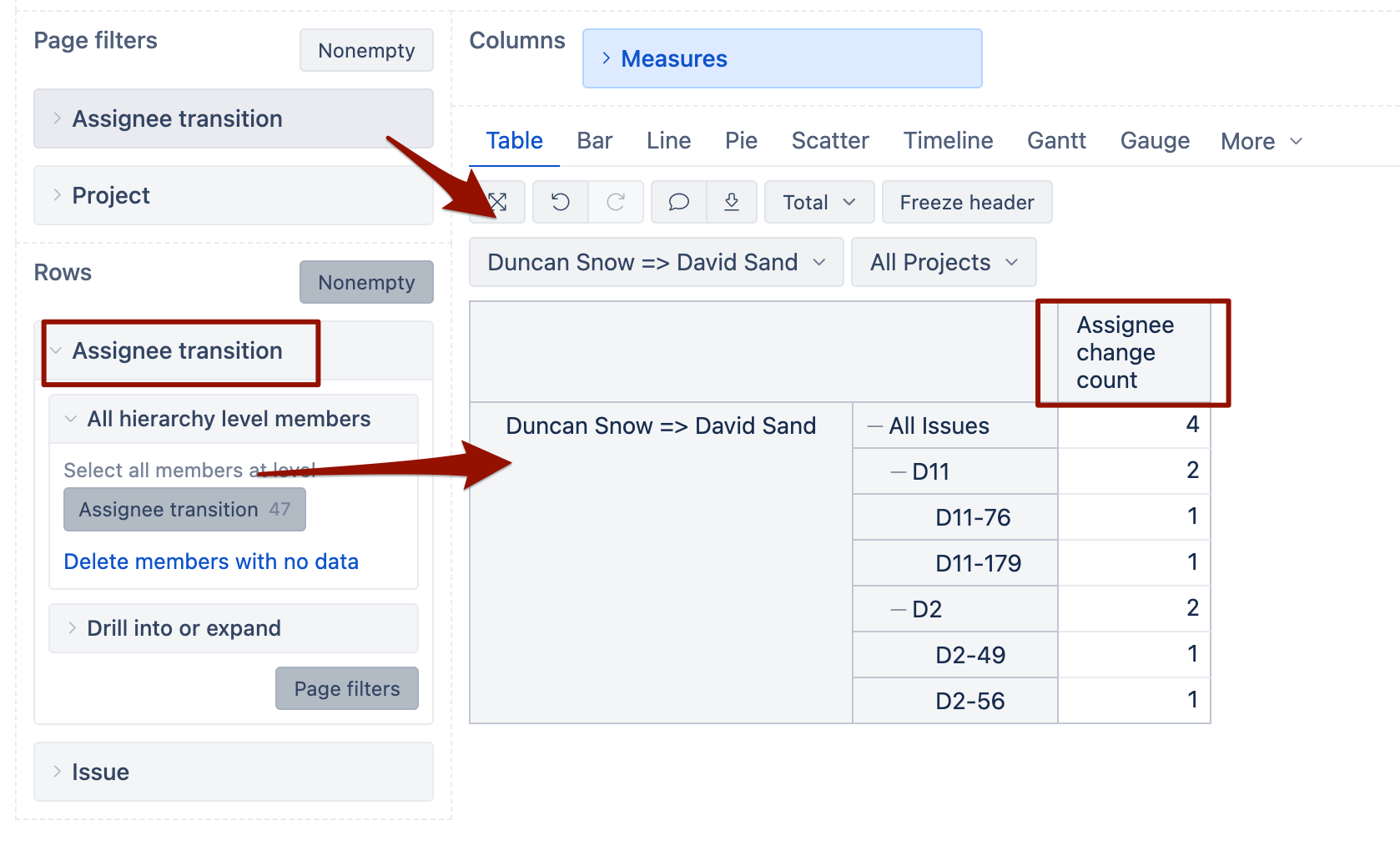Toggle Nonempty for Rows
This screenshot has height=851, width=1400.
point(366,283)
